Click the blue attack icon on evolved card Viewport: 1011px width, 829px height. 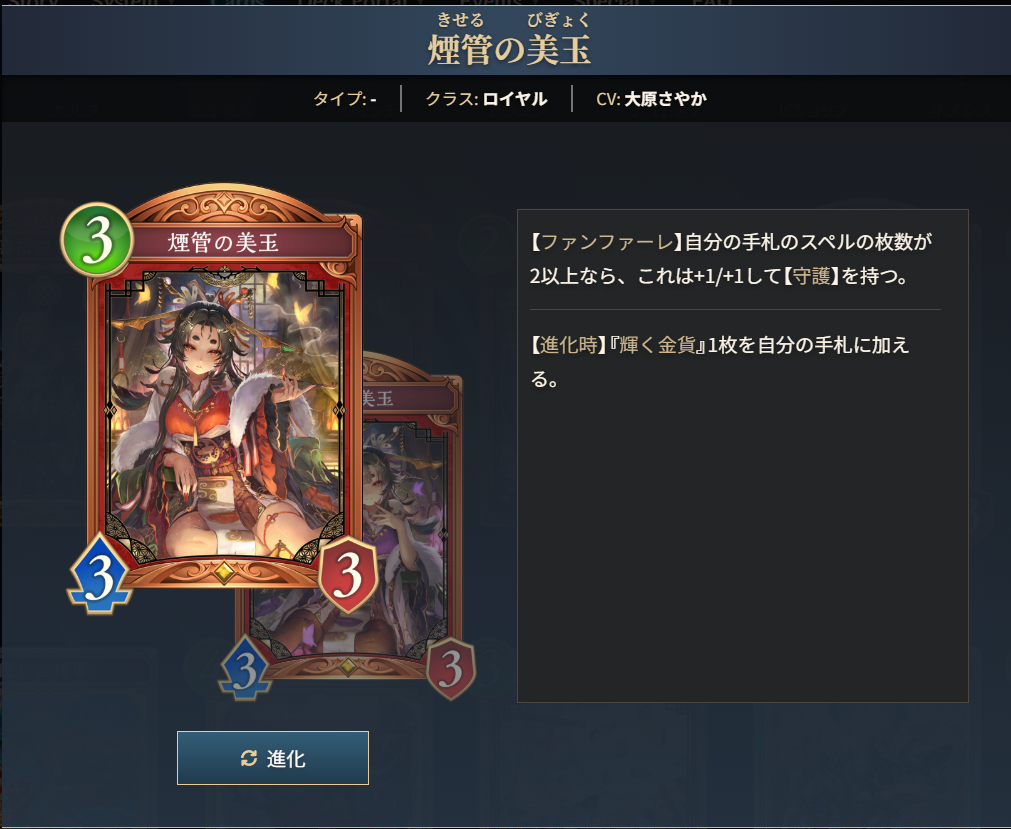pyautogui.click(x=245, y=668)
